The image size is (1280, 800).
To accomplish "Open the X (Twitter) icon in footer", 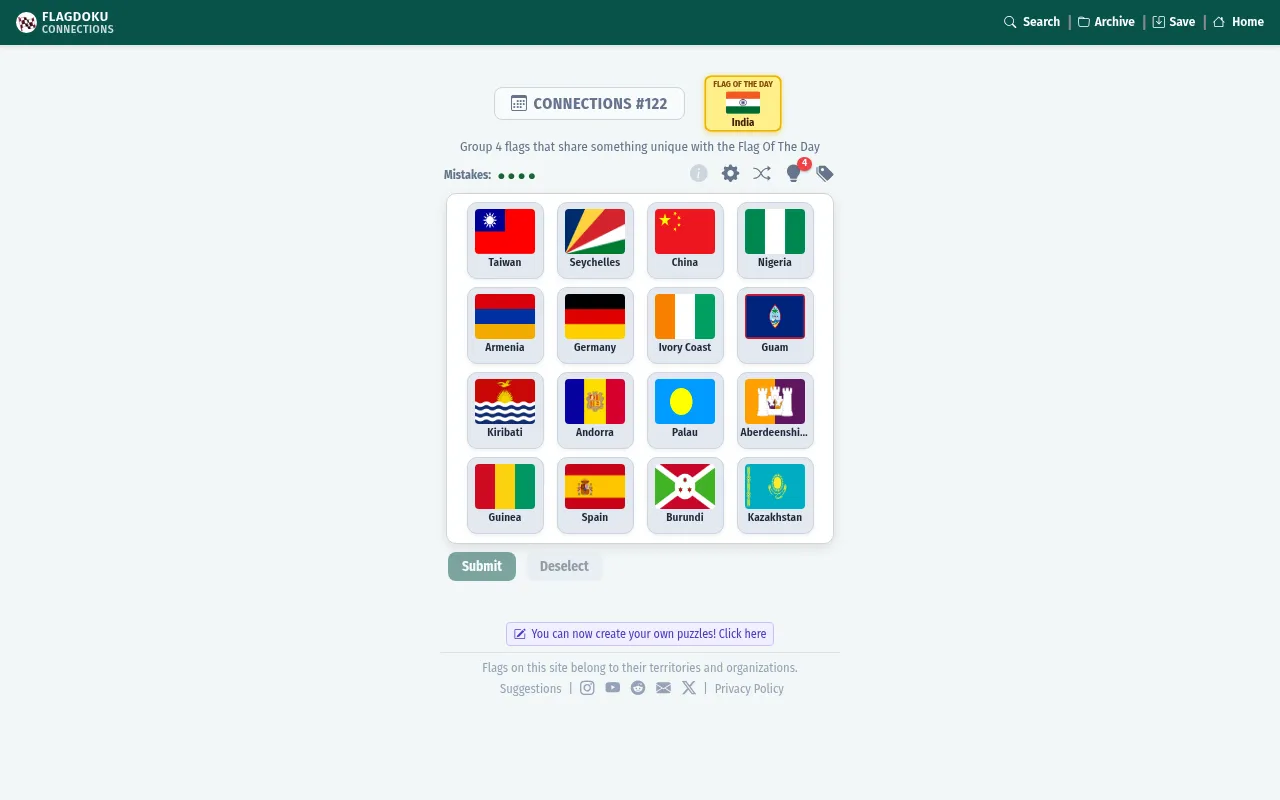I will tap(689, 688).
